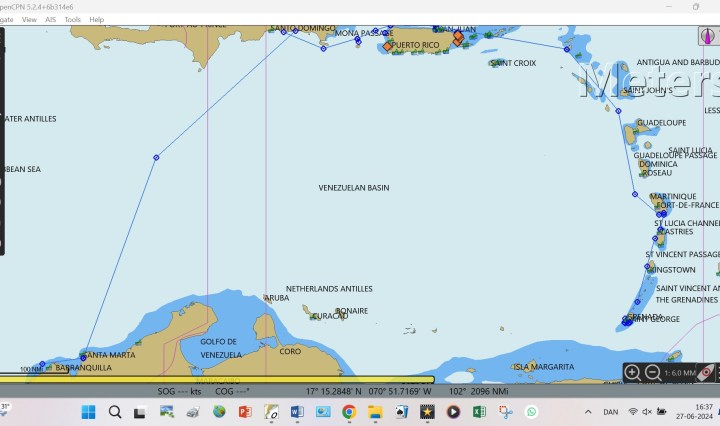Open the AIS menu

(51, 19)
